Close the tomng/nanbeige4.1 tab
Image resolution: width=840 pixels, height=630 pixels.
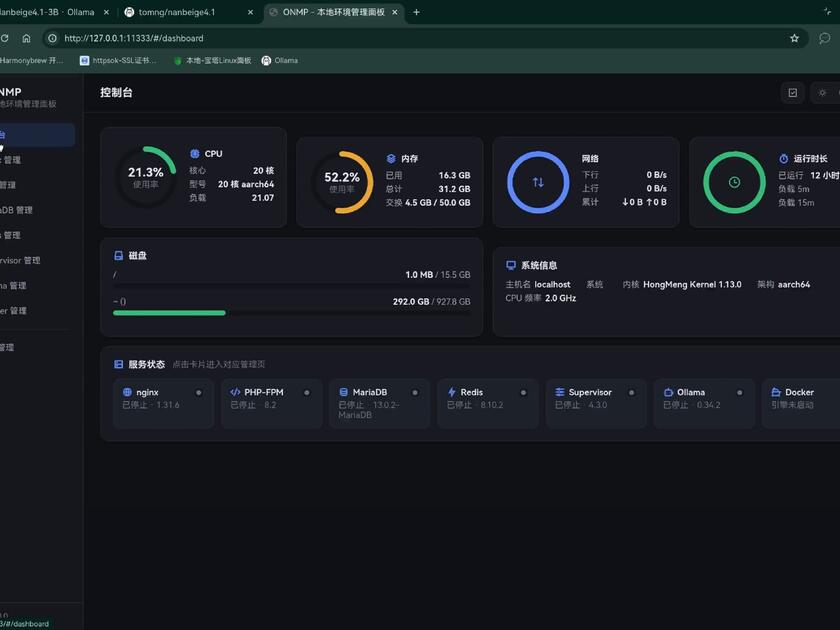tap(250, 12)
